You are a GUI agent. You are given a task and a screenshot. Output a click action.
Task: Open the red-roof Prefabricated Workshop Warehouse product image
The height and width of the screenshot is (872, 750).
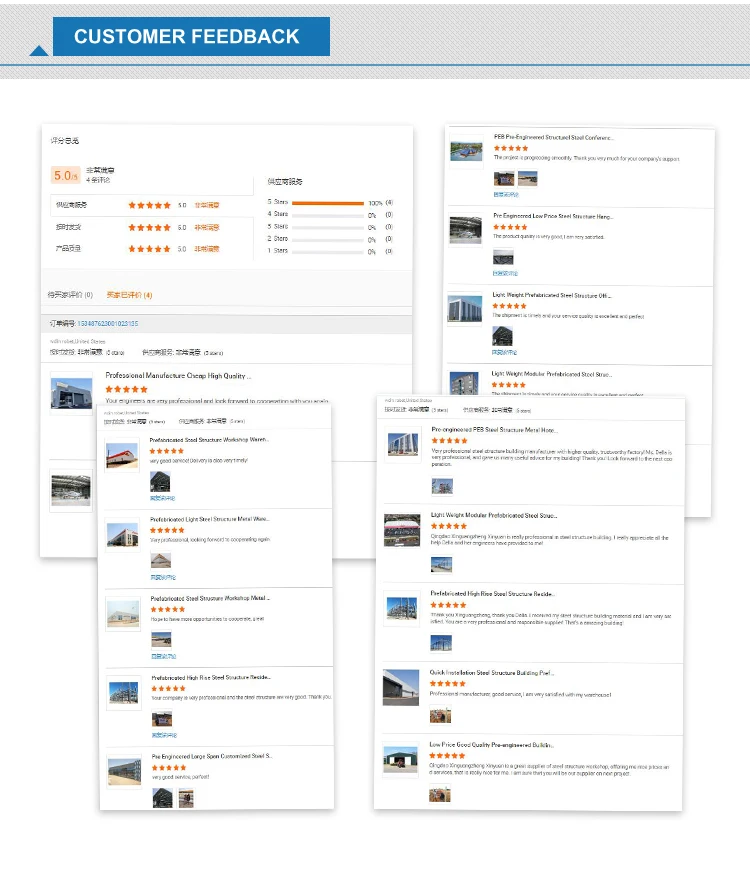coord(122,455)
